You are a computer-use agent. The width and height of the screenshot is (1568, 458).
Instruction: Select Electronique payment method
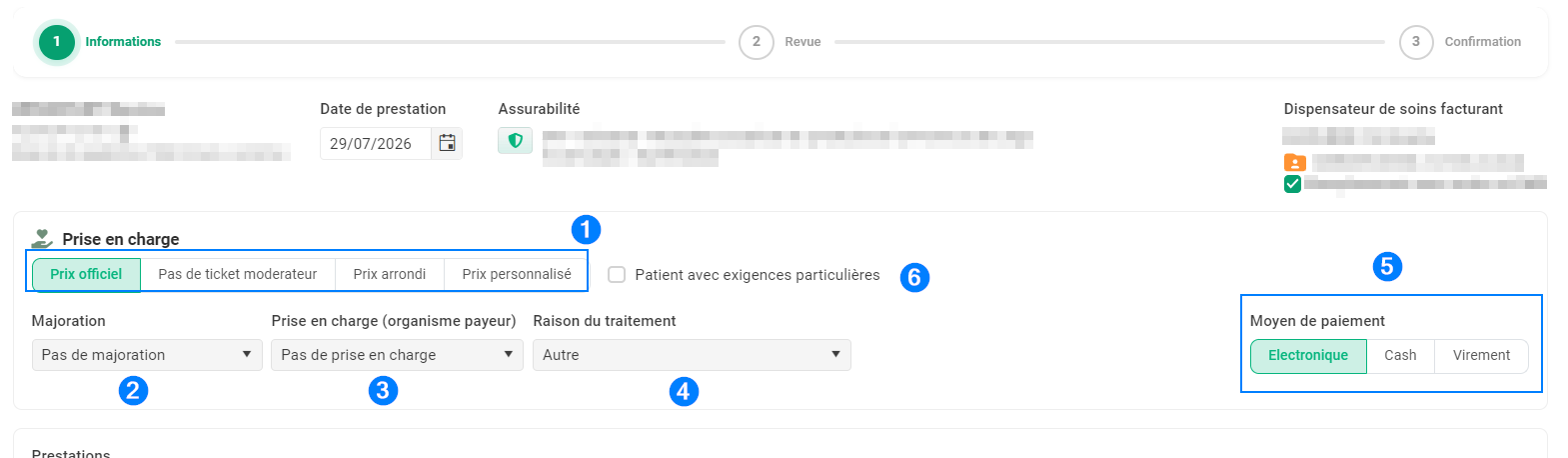1308,356
